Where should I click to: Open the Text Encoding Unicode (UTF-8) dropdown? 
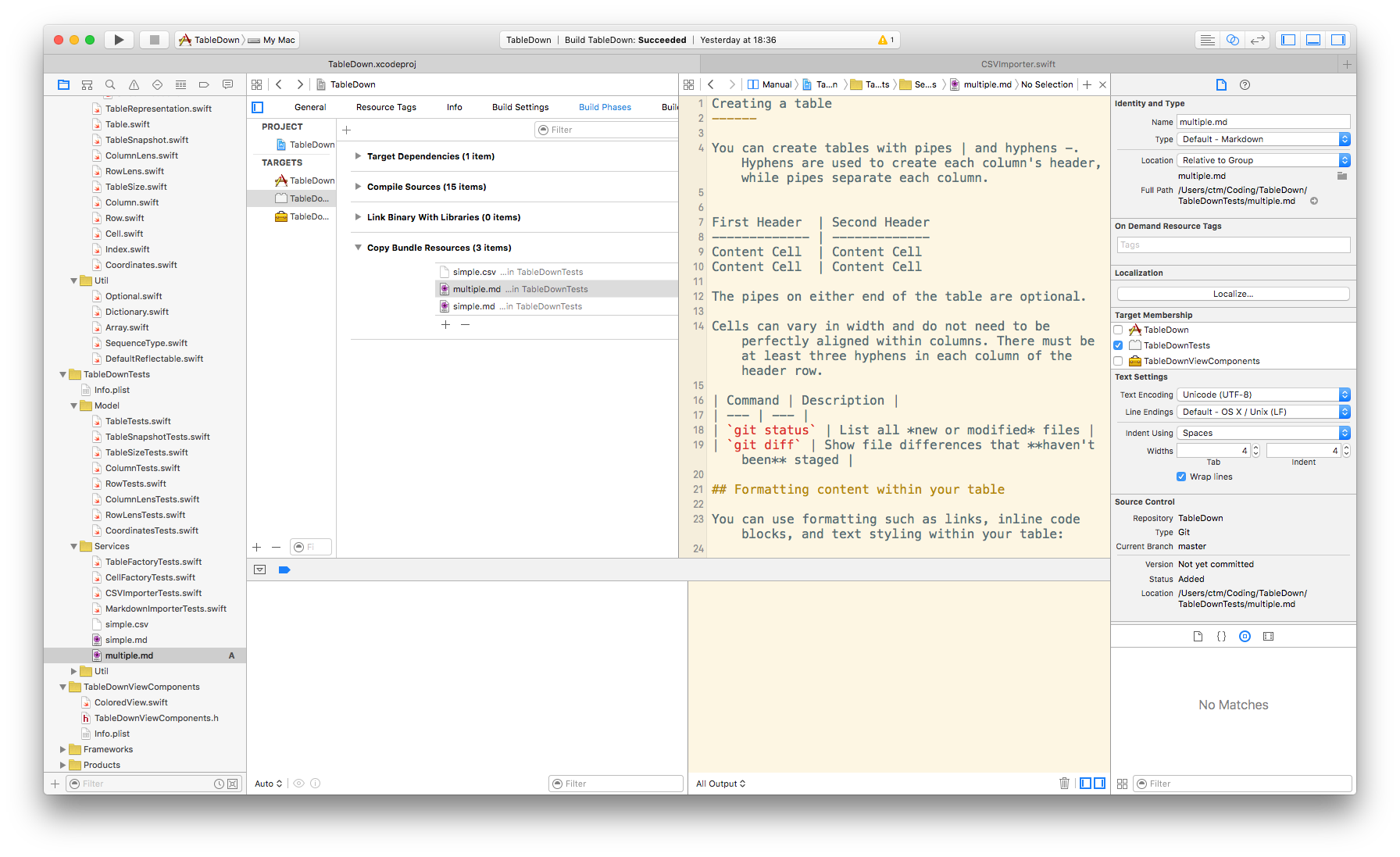coord(1263,395)
